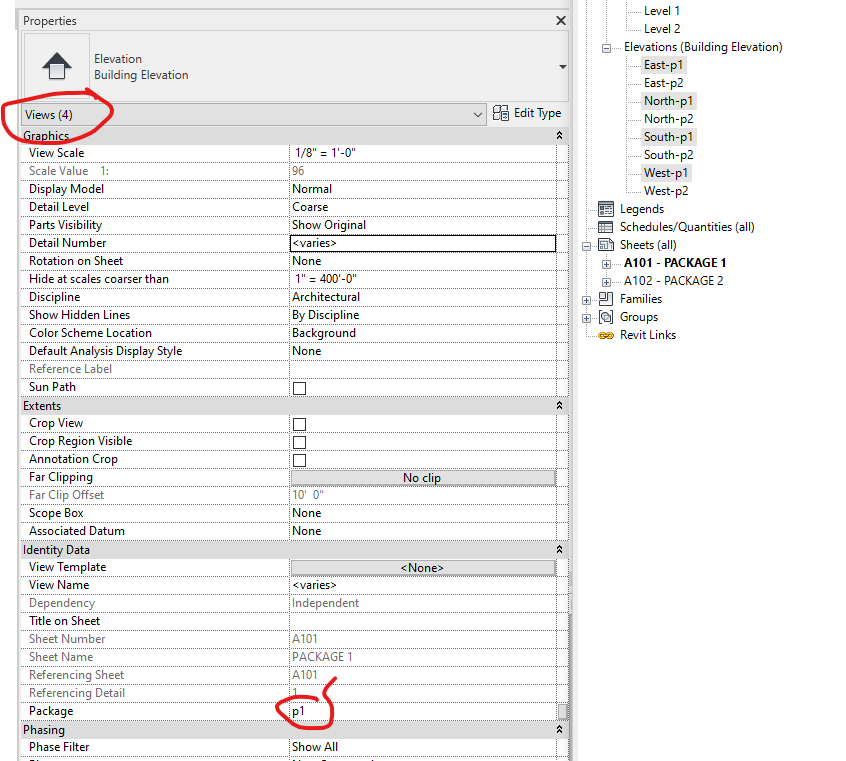Click the Edit Type button label
The width and height of the screenshot is (846, 761).
coord(537,113)
